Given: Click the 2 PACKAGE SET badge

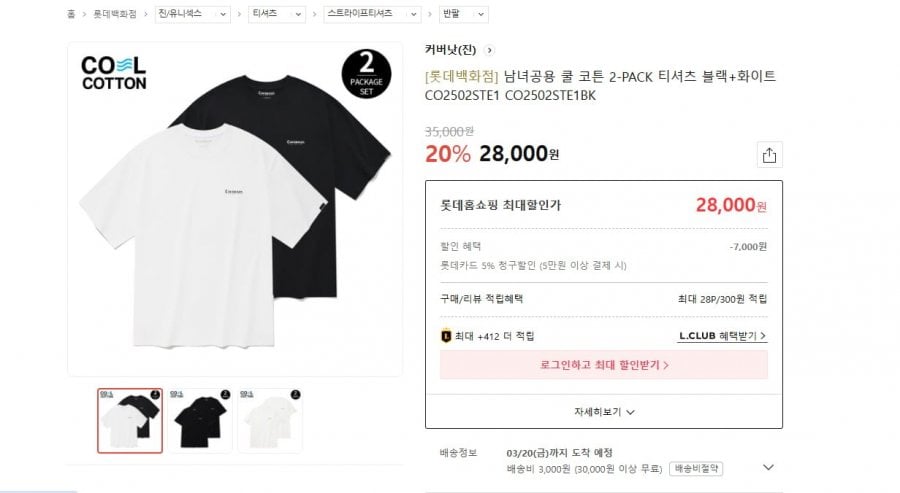Looking at the screenshot, I should 365,74.
